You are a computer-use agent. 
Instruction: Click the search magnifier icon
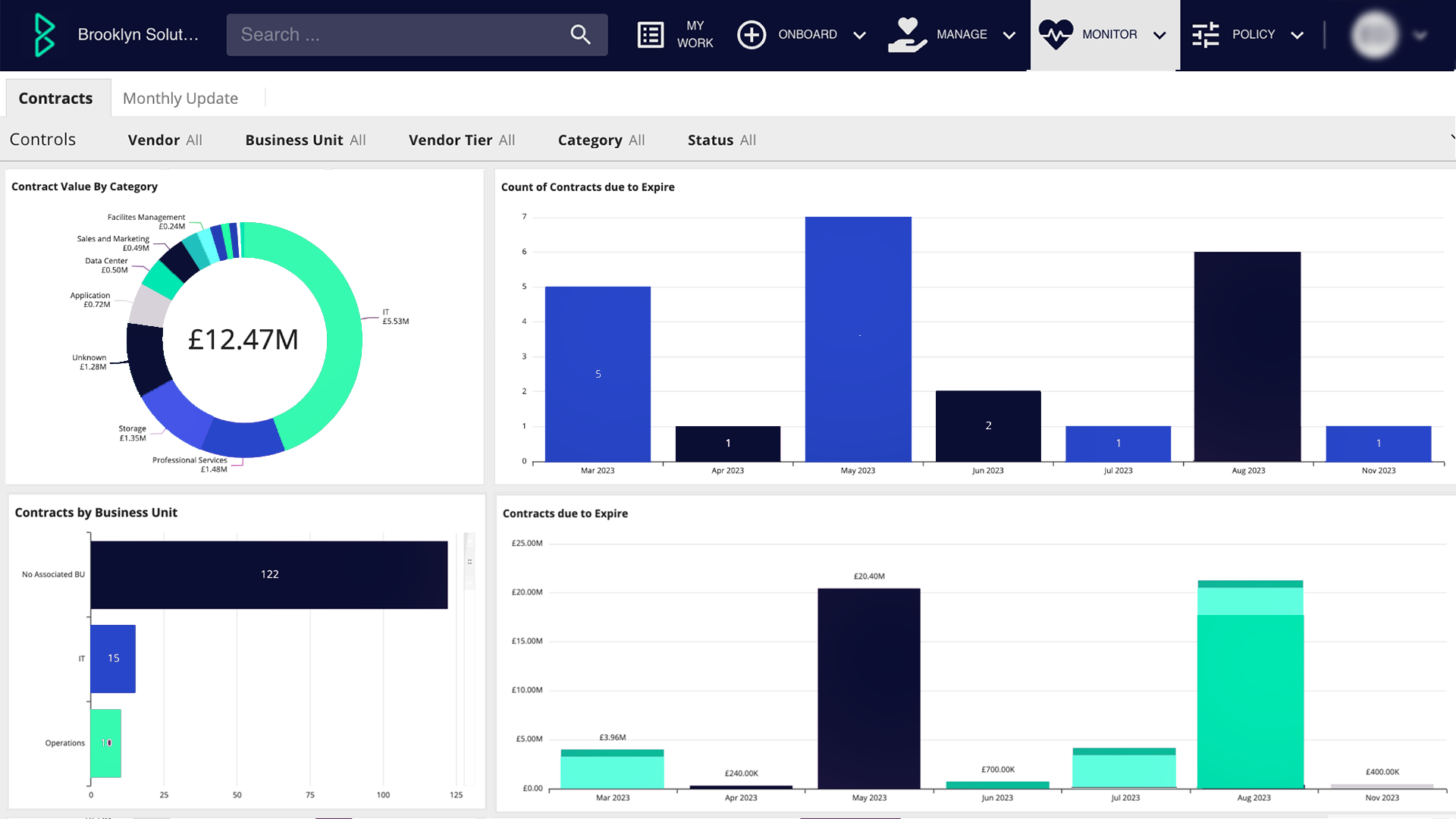click(580, 34)
